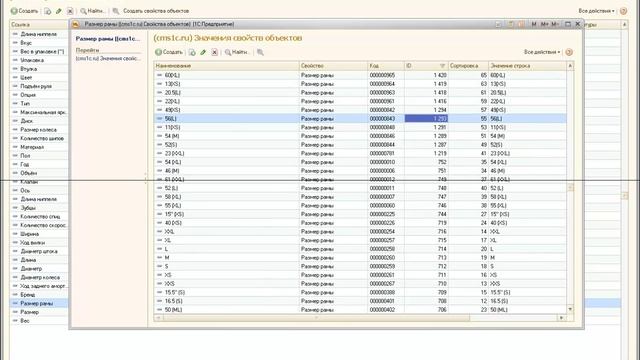Click the up arrow of value table scrollbar
640x360 pixels.
pyautogui.click(x=570, y=66)
